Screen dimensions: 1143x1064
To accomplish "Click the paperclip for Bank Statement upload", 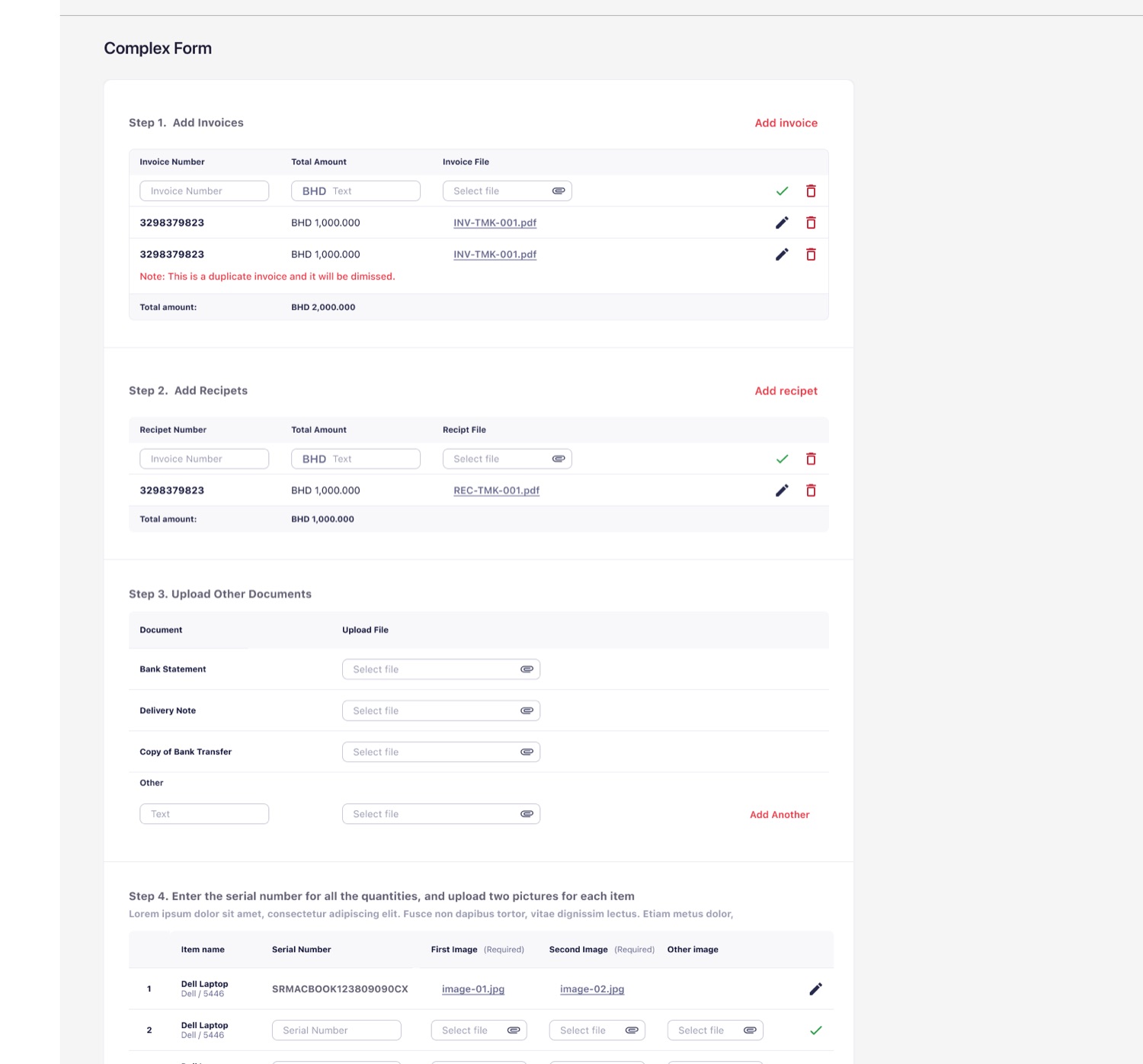I will (x=527, y=669).
